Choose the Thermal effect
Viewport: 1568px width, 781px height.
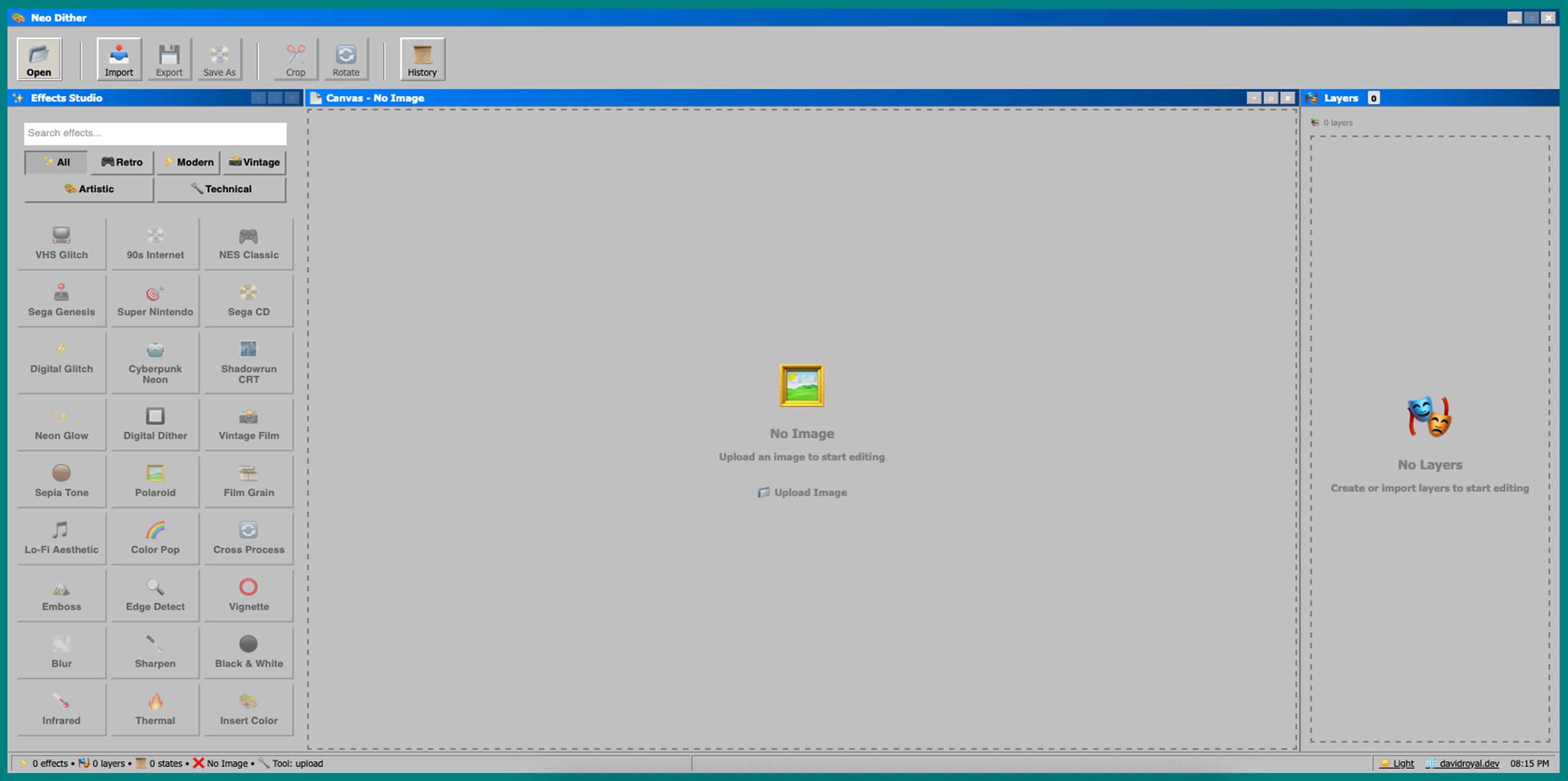(155, 710)
